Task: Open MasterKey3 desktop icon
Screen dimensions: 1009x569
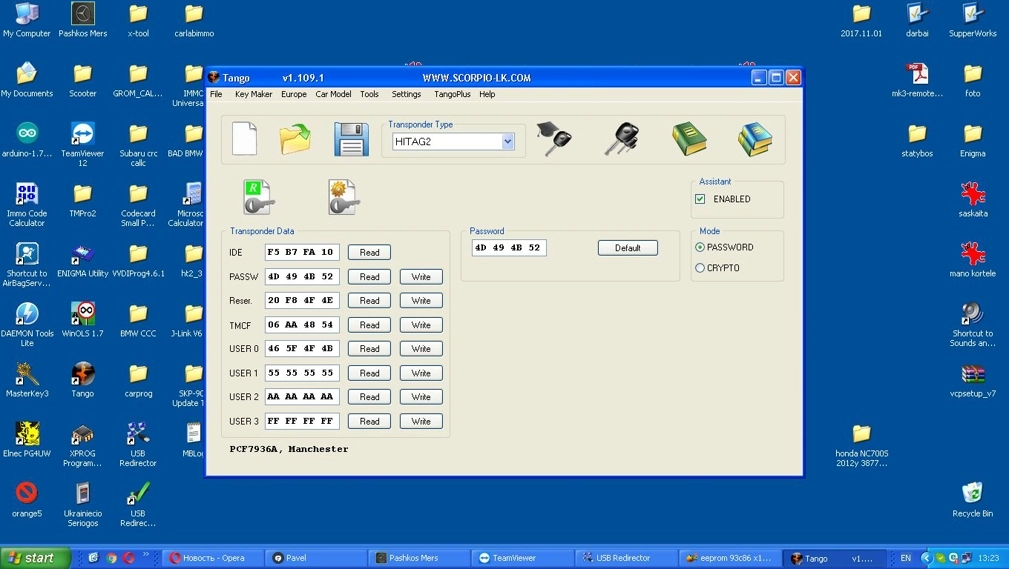Action: point(27,380)
